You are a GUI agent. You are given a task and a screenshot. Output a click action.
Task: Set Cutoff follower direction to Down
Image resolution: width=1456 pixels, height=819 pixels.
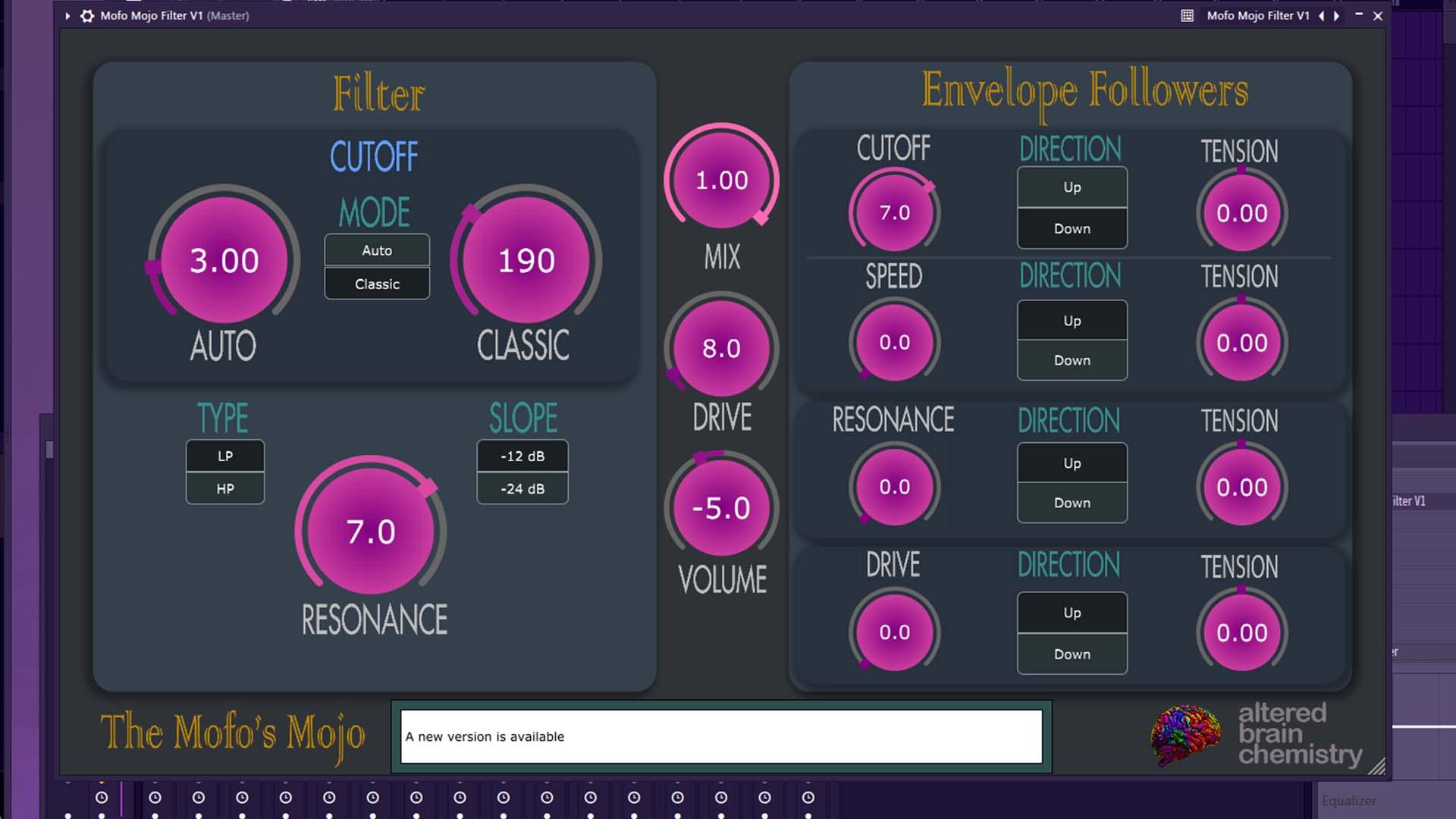click(1072, 228)
